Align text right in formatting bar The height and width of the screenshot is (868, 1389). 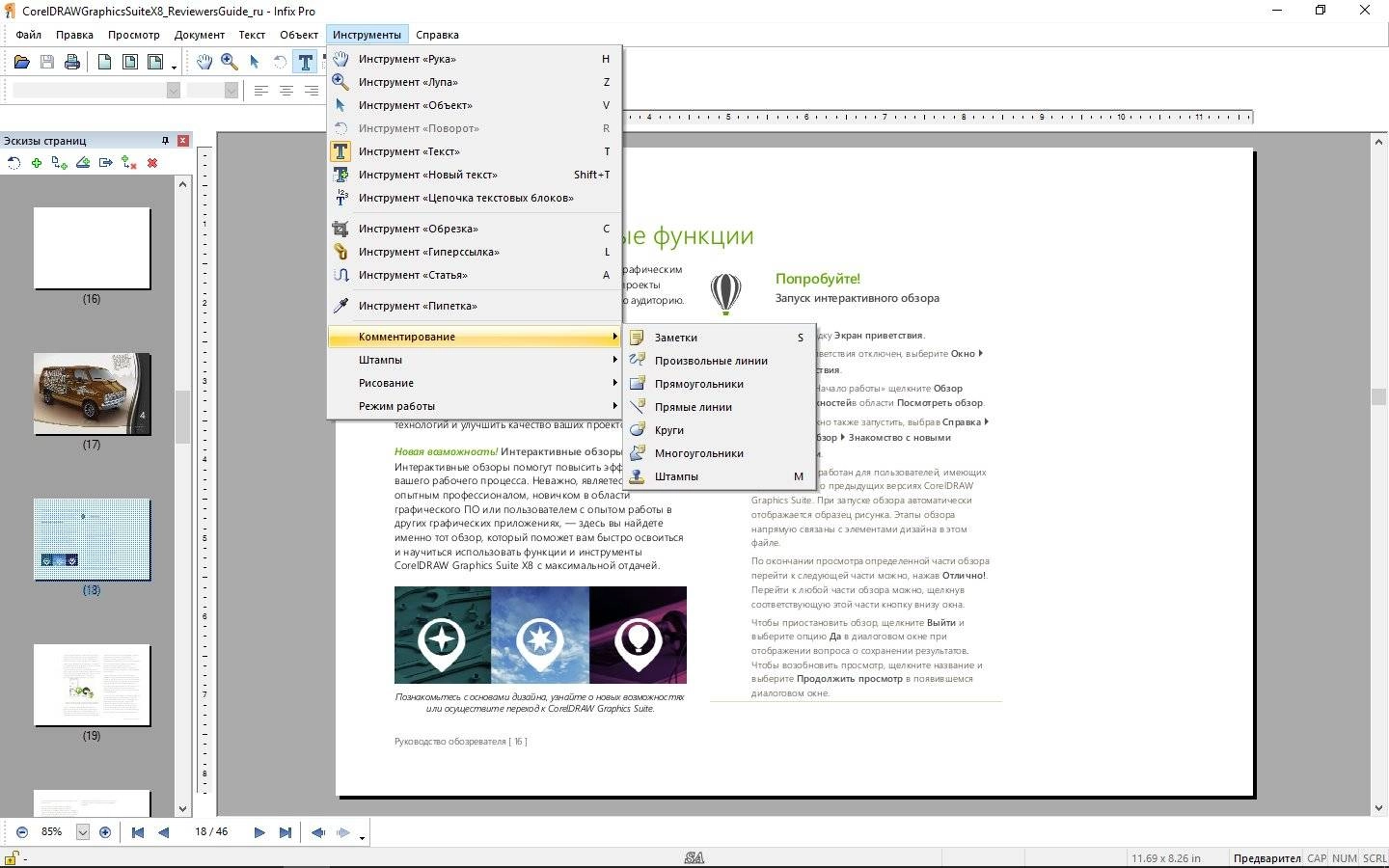(x=311, y=91)
